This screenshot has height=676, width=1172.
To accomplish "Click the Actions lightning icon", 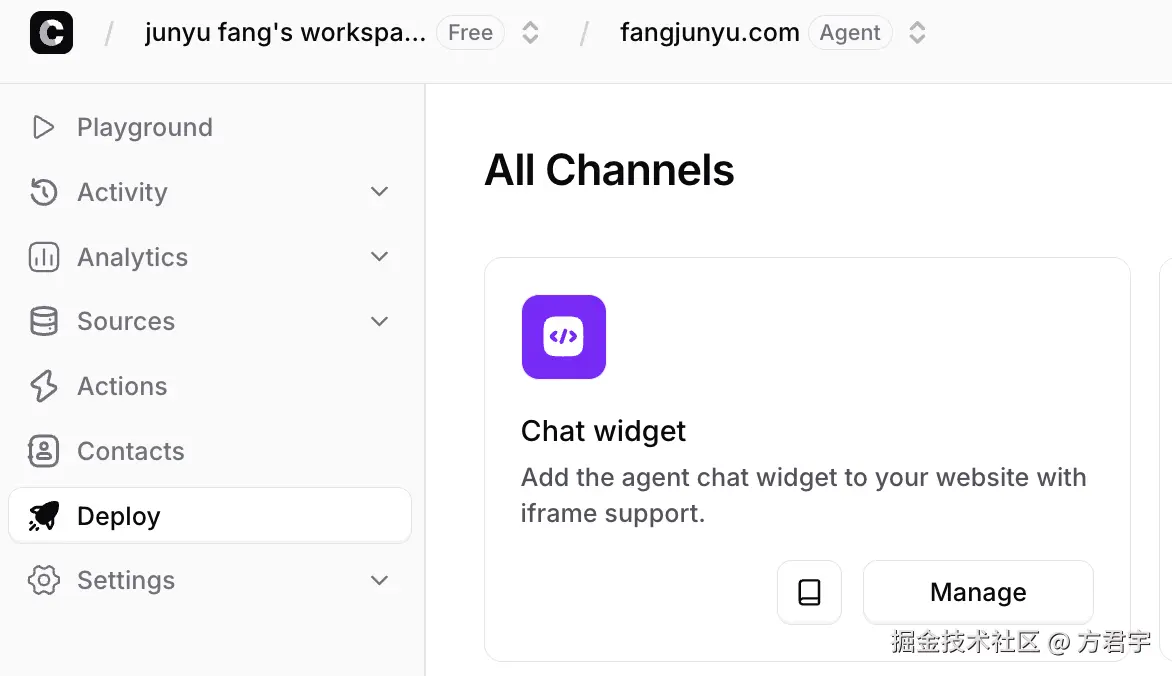I will [x=43, y=386].
